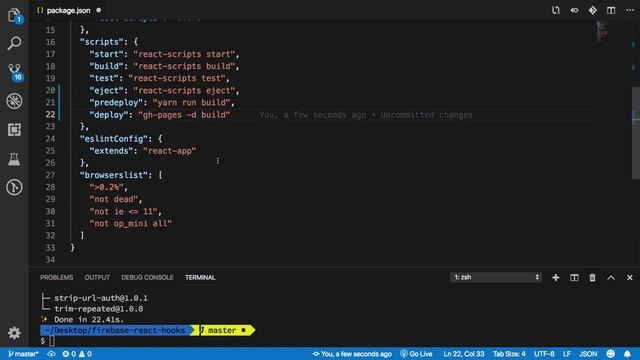This screenshot has width=640, height=360.
Task: Click the terminal prompt input
Action: [52, 341]
